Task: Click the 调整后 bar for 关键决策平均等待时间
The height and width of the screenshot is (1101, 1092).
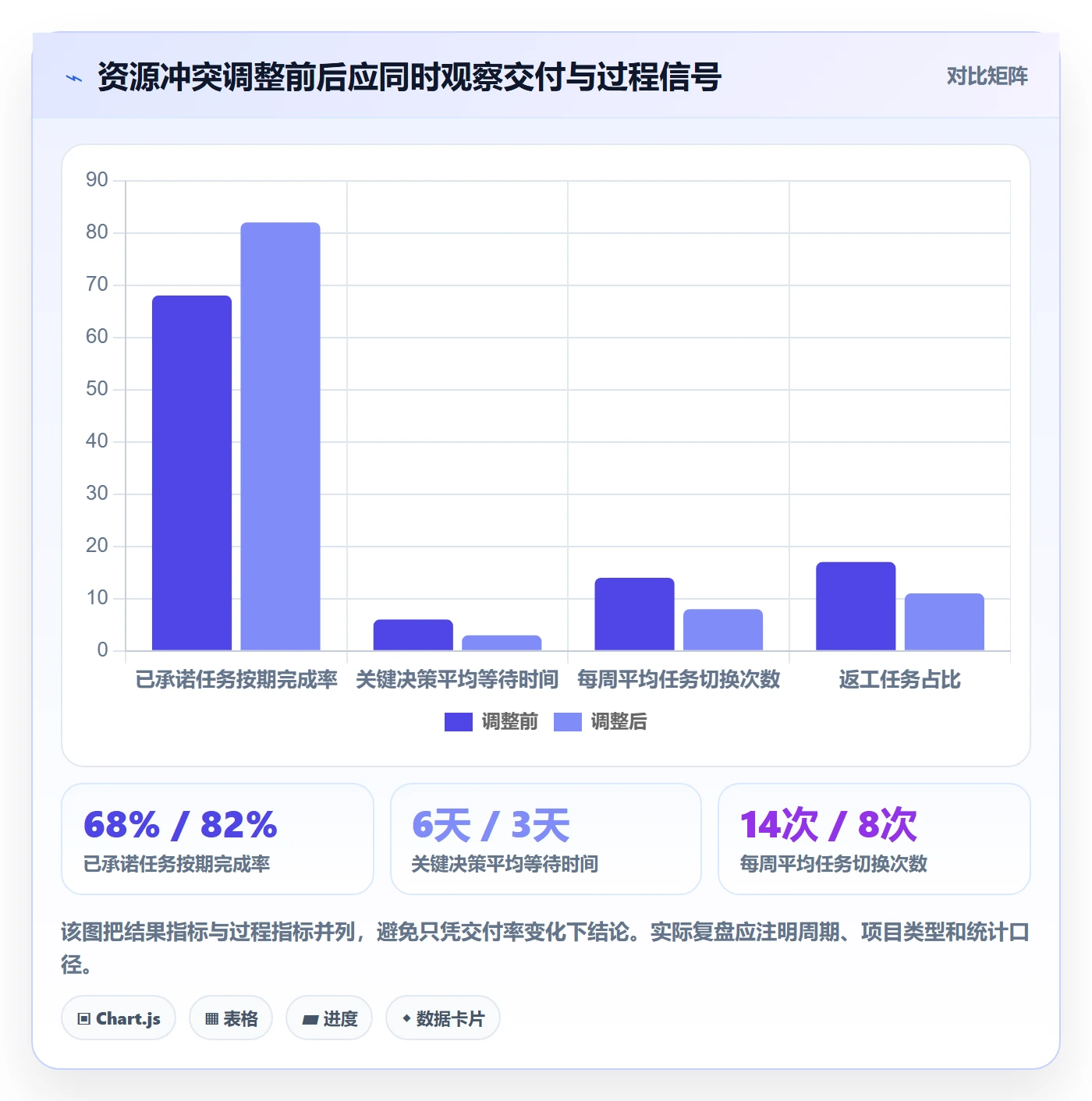Action: click(502, 643)
